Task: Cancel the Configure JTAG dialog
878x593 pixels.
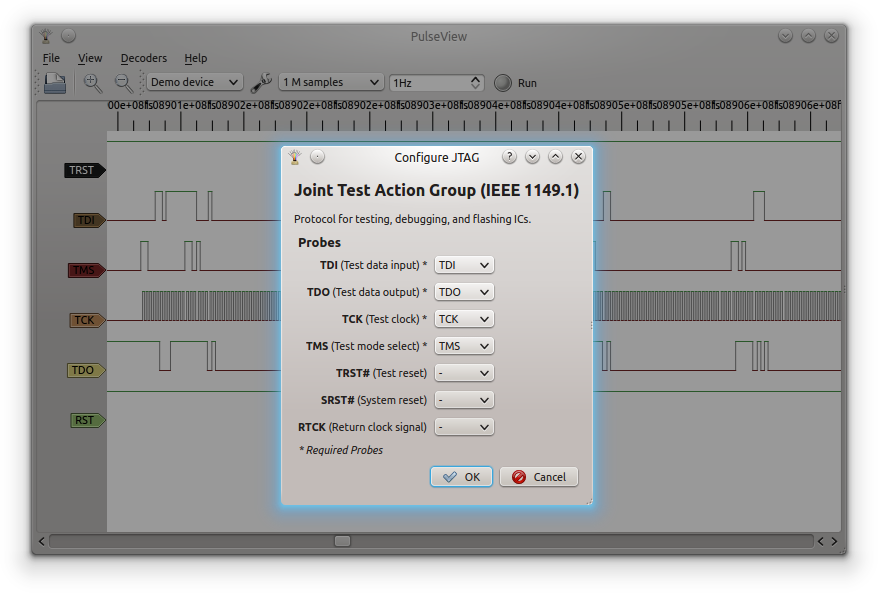Action: pyautogui.click(x=539, y=477)
